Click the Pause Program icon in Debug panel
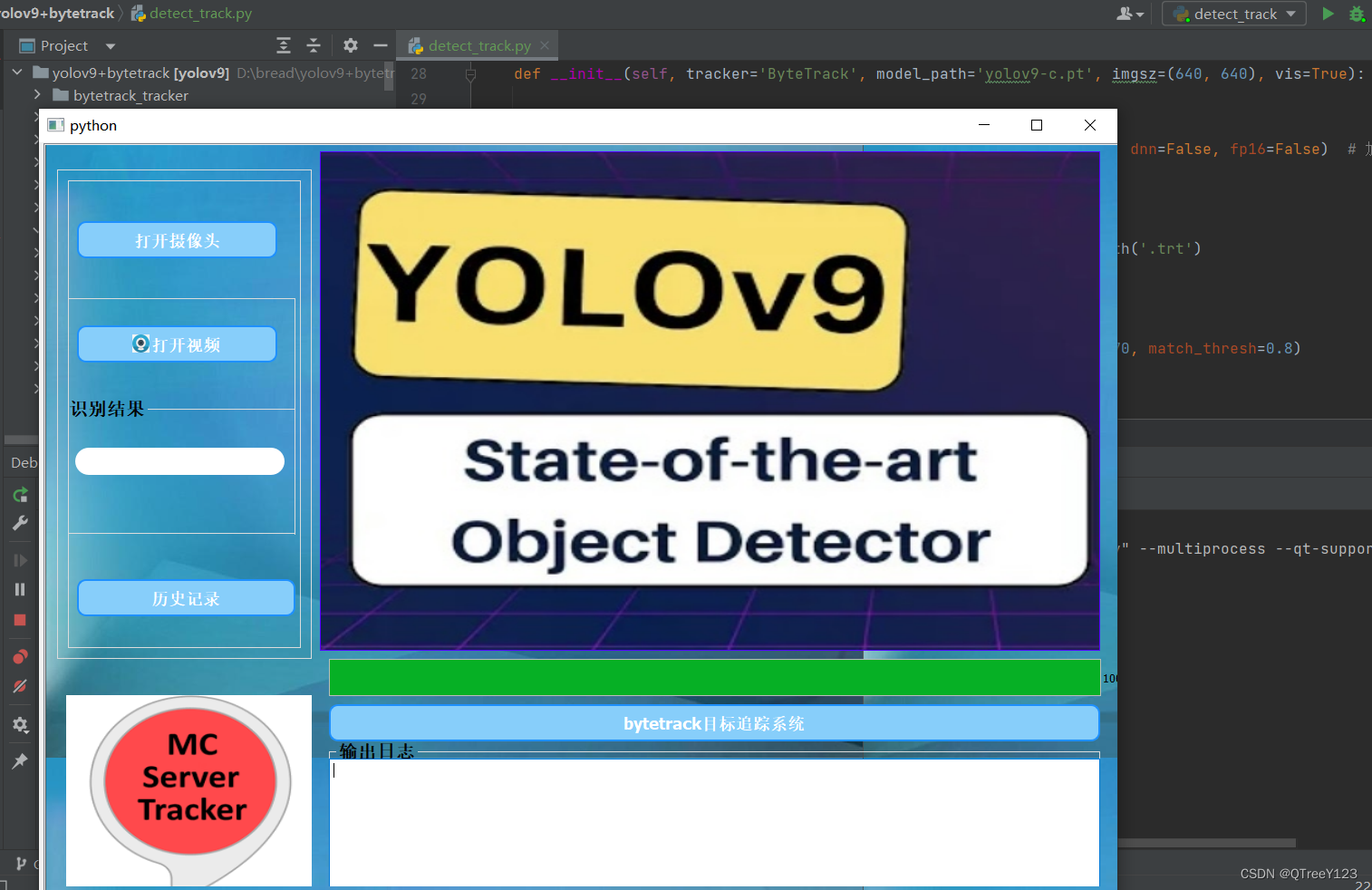Viewport: 1372px width, 890px height. click(20, 589)
